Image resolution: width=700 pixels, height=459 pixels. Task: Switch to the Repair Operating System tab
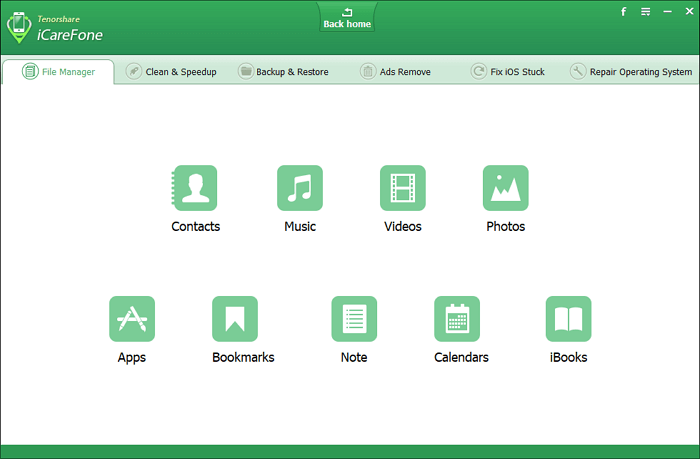point(631,71)
